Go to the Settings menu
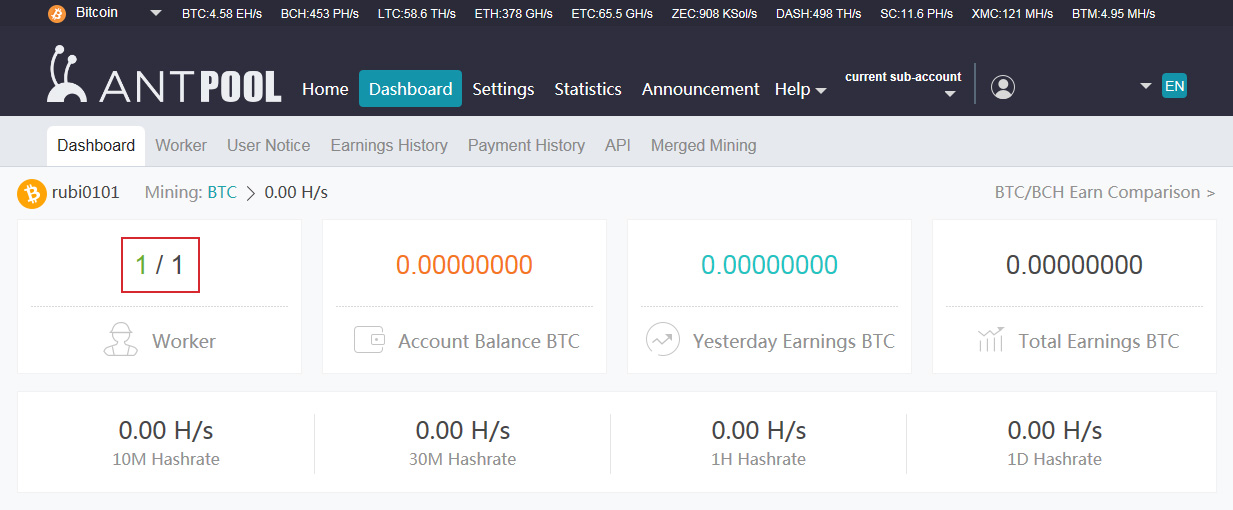This screenshot has width=1233, height=510. (503, 89)
